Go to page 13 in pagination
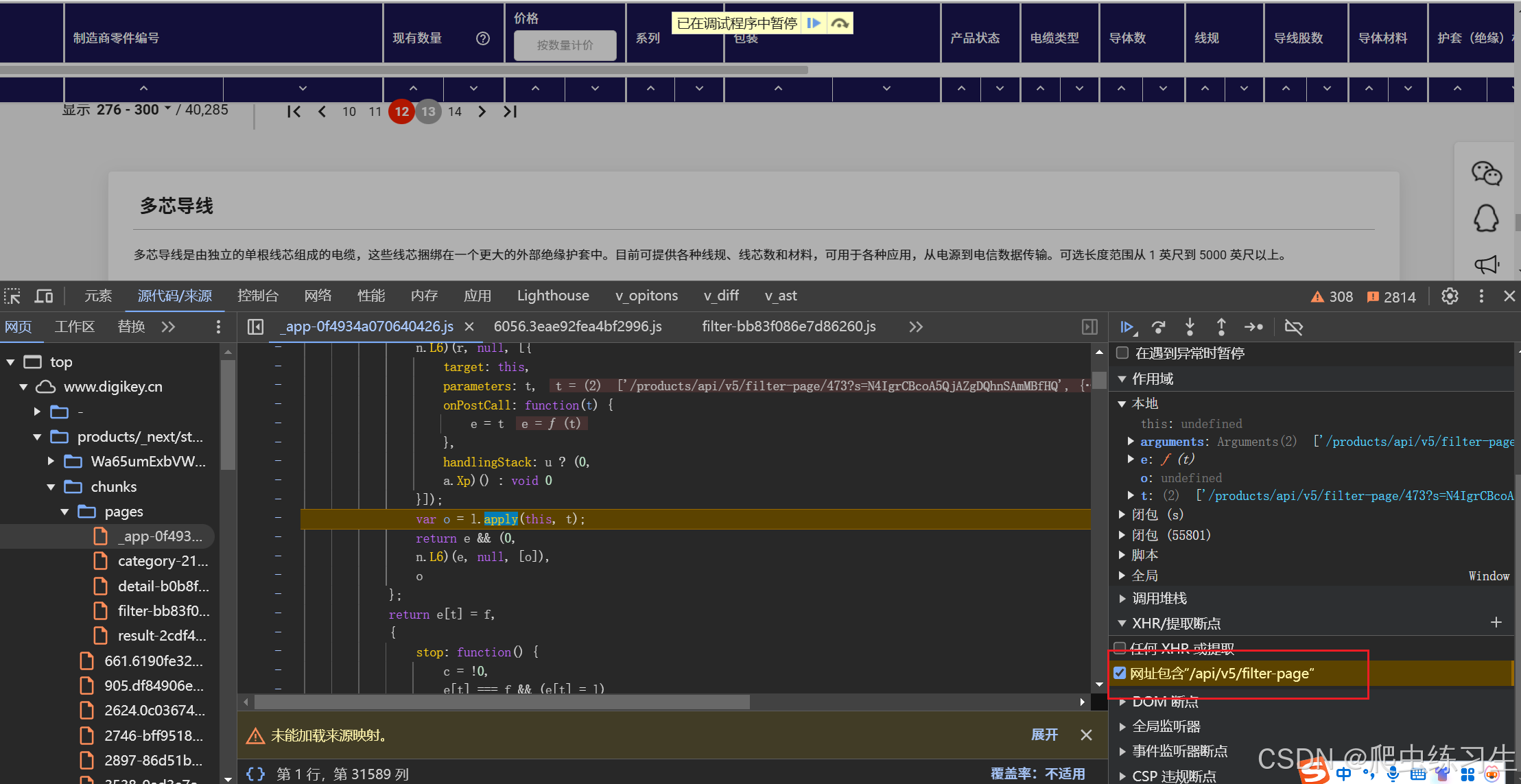Viewport: 1521px width, 784px height. 428,111
